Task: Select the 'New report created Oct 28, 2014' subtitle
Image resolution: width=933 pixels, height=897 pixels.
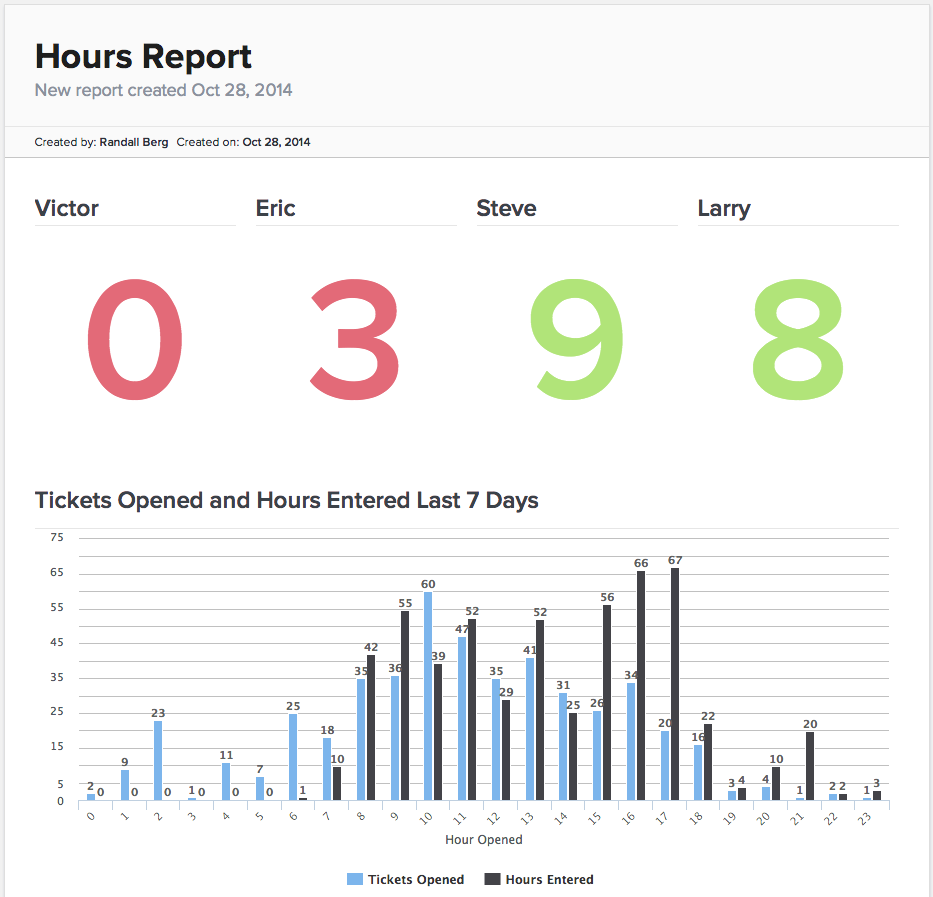Action: [x=163, y=90]
